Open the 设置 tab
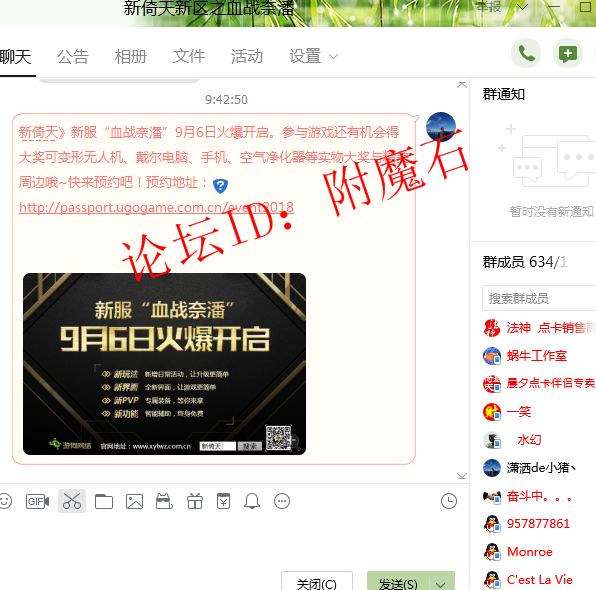 (x=305, y=57)
